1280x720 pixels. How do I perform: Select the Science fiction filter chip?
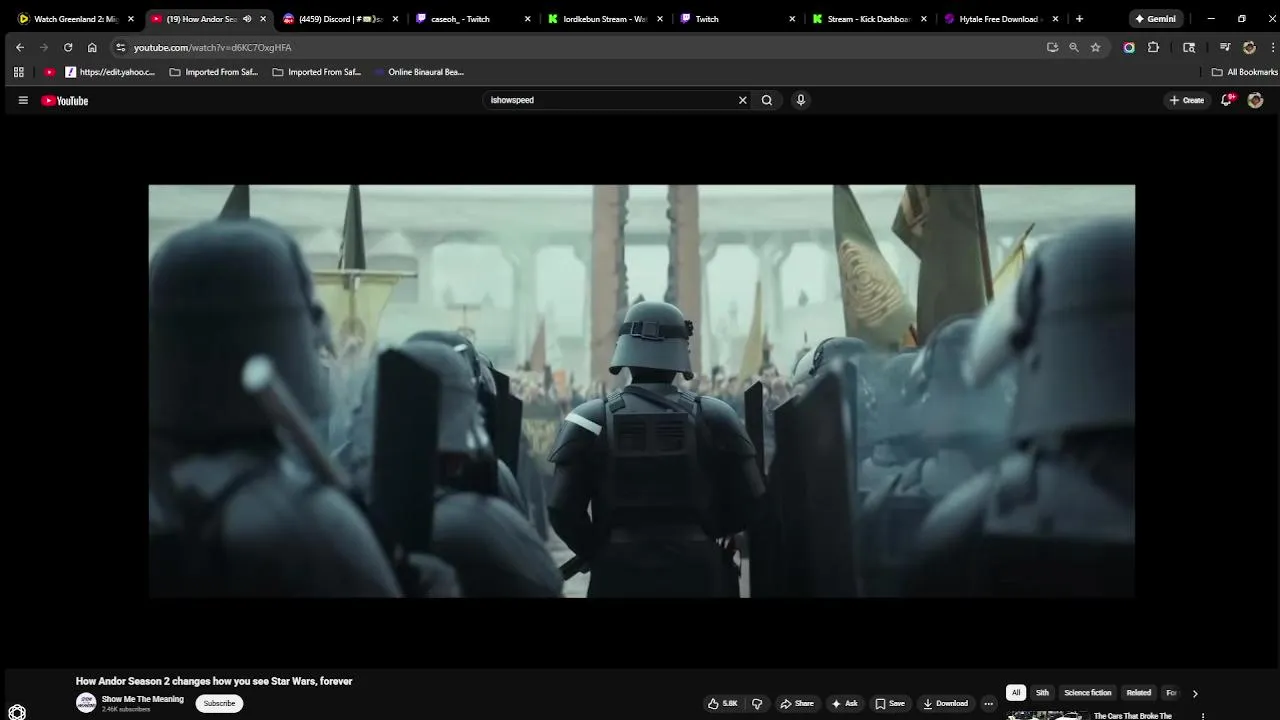pyautogui.click(x=1087, y=692)
